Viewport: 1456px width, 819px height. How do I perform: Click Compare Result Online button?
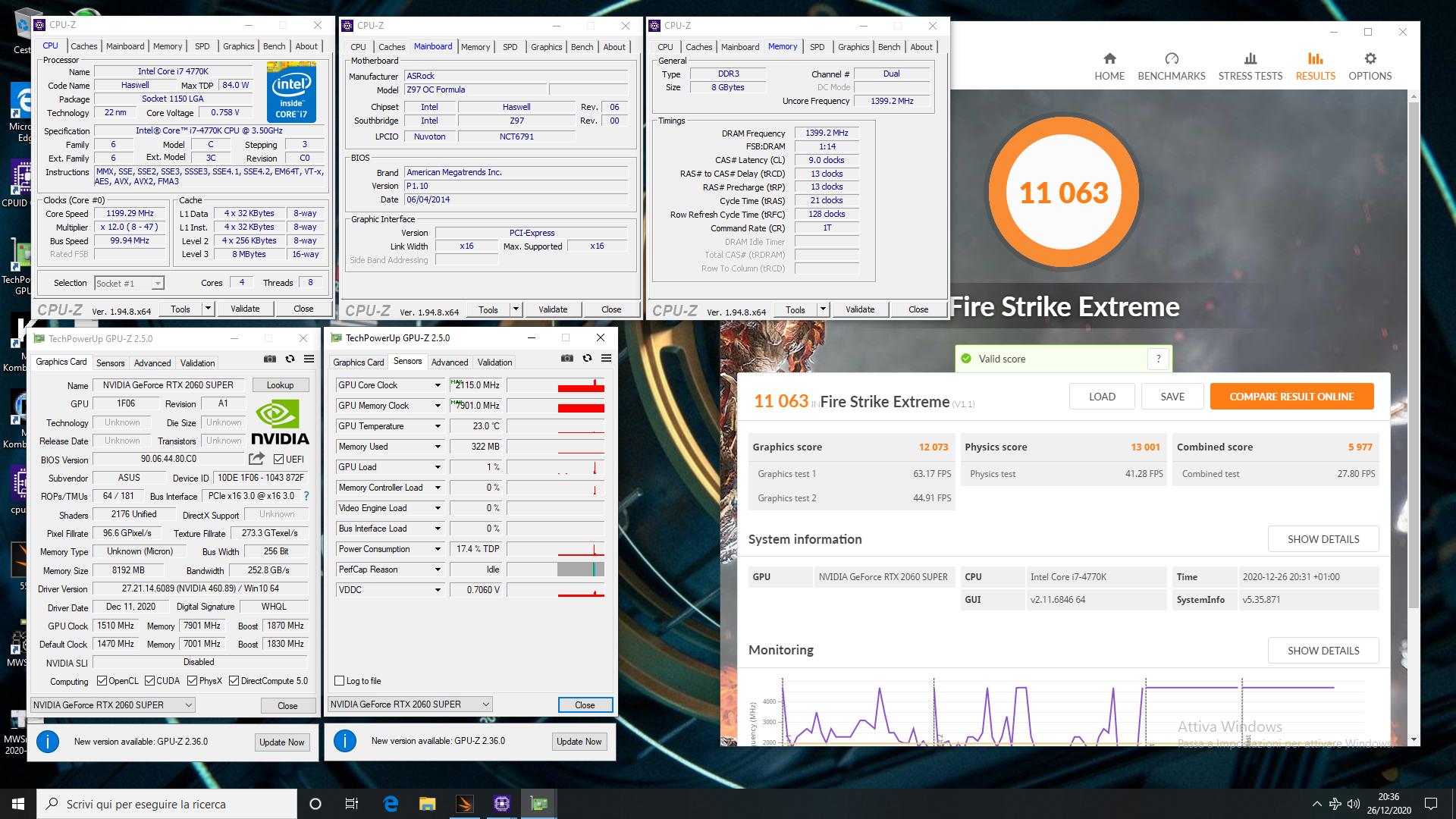[x=1291, y=397]
